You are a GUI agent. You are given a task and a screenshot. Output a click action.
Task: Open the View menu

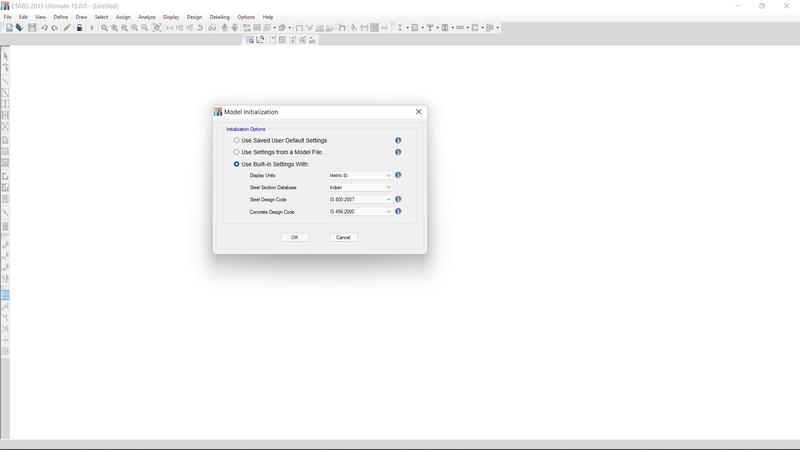pos(40,17)
